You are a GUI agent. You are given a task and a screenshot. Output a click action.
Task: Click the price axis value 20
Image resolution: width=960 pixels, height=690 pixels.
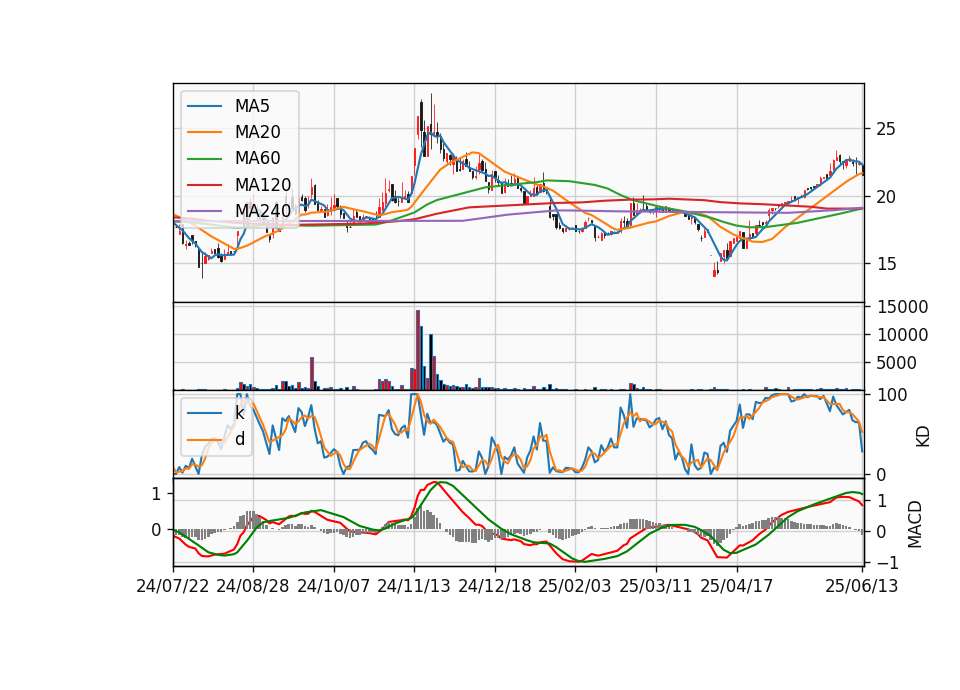coord(886,197)
